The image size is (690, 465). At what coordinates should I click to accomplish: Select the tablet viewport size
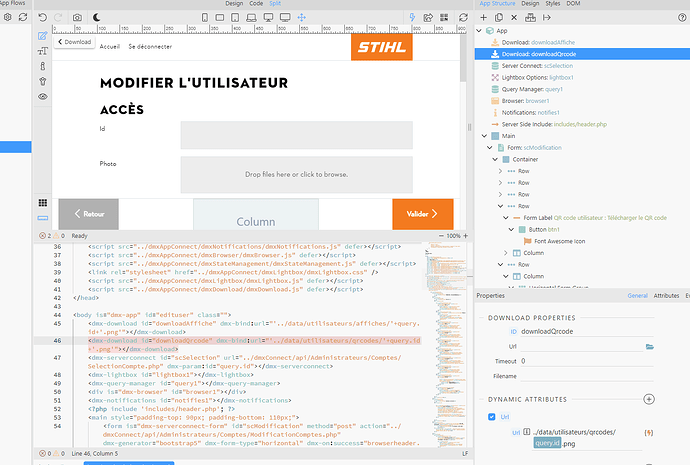pos(235,18)
